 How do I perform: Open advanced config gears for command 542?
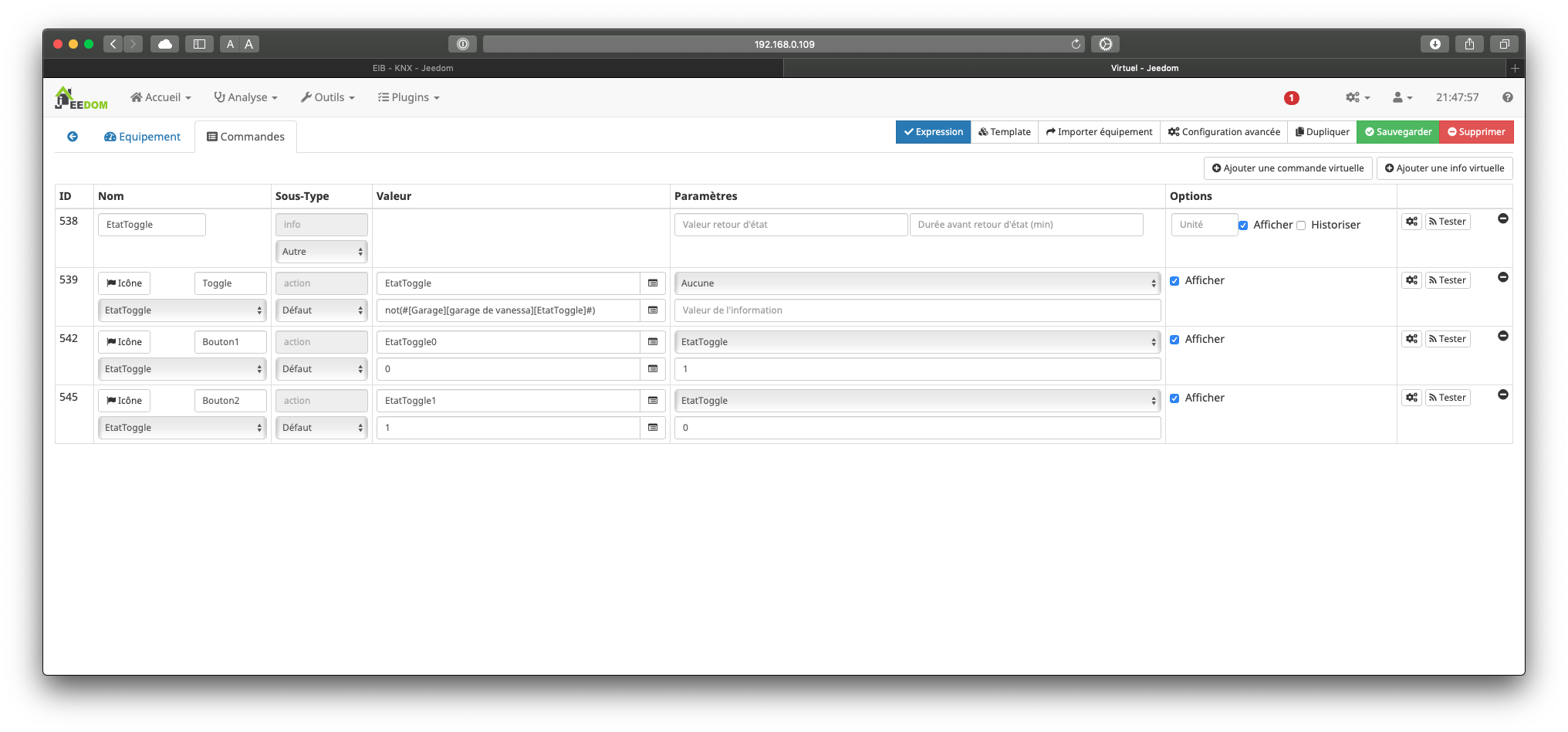pos(1411,339)
